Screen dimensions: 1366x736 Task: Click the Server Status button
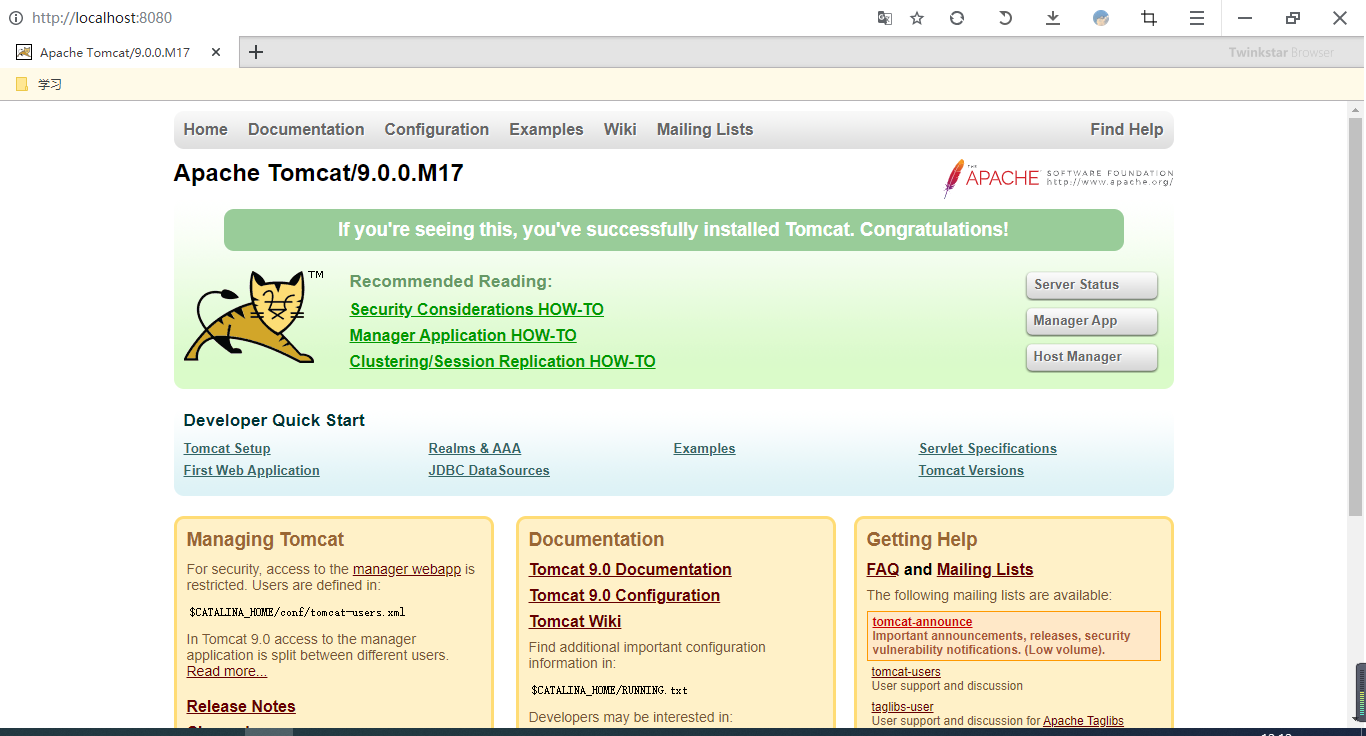point(1092,285)
